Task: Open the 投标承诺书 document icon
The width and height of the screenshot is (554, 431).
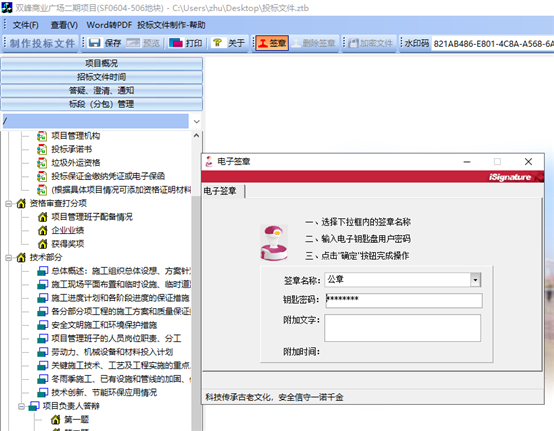Action: coord(42,149)
